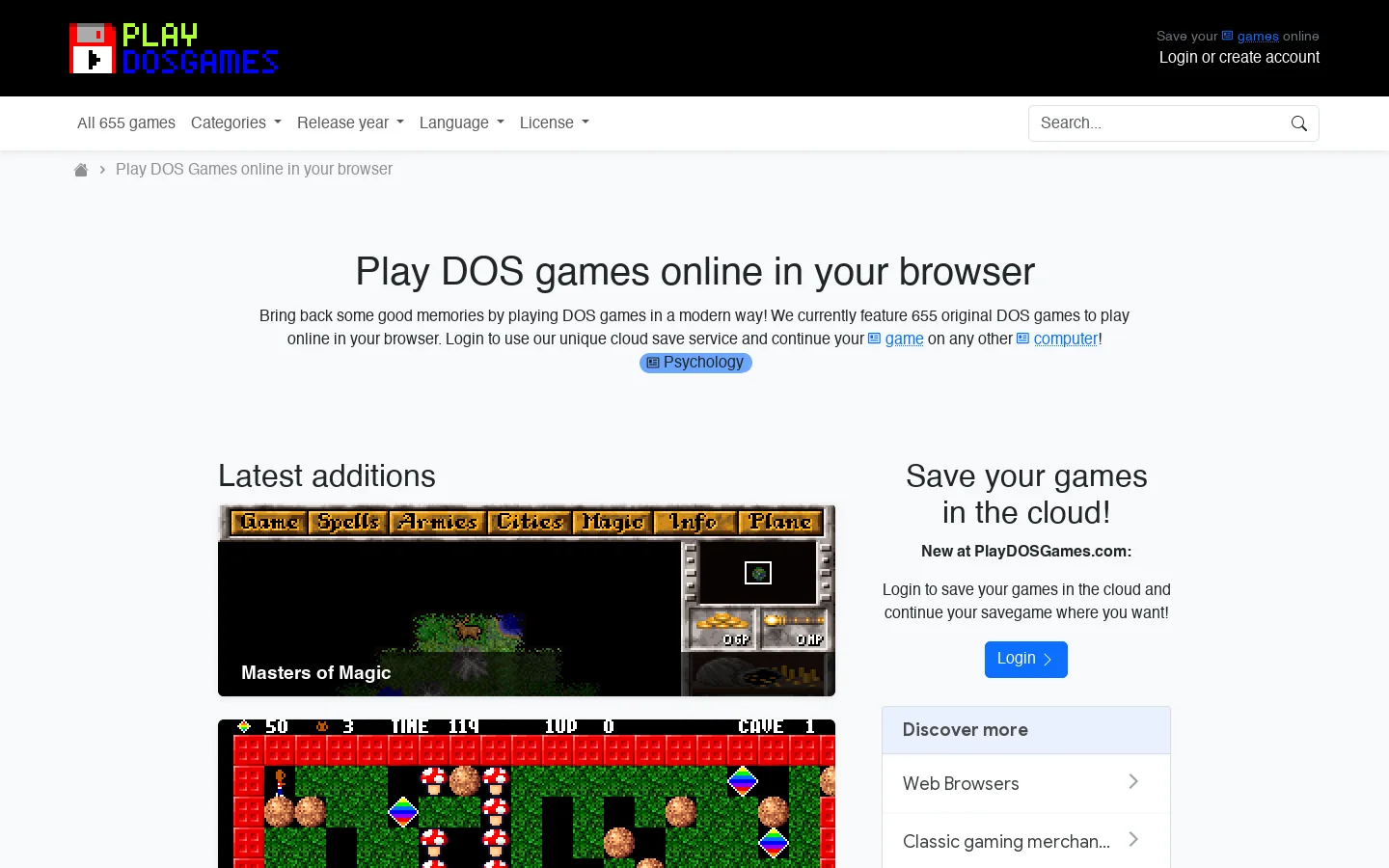Click the Psychology badge
This screenshot has height=868, width=1389.
pyautogui.click(x=695, y=363)
